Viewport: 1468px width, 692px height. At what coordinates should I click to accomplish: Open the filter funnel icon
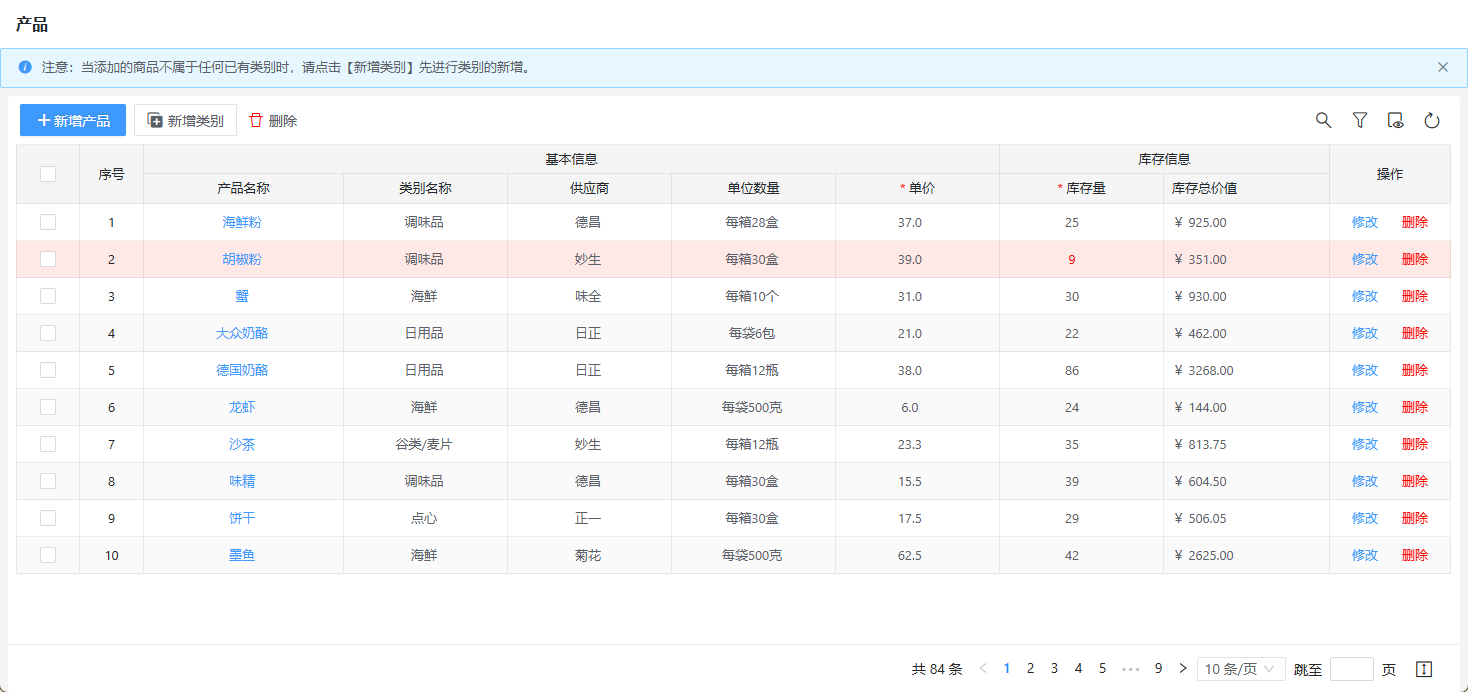click(1359, 120)
